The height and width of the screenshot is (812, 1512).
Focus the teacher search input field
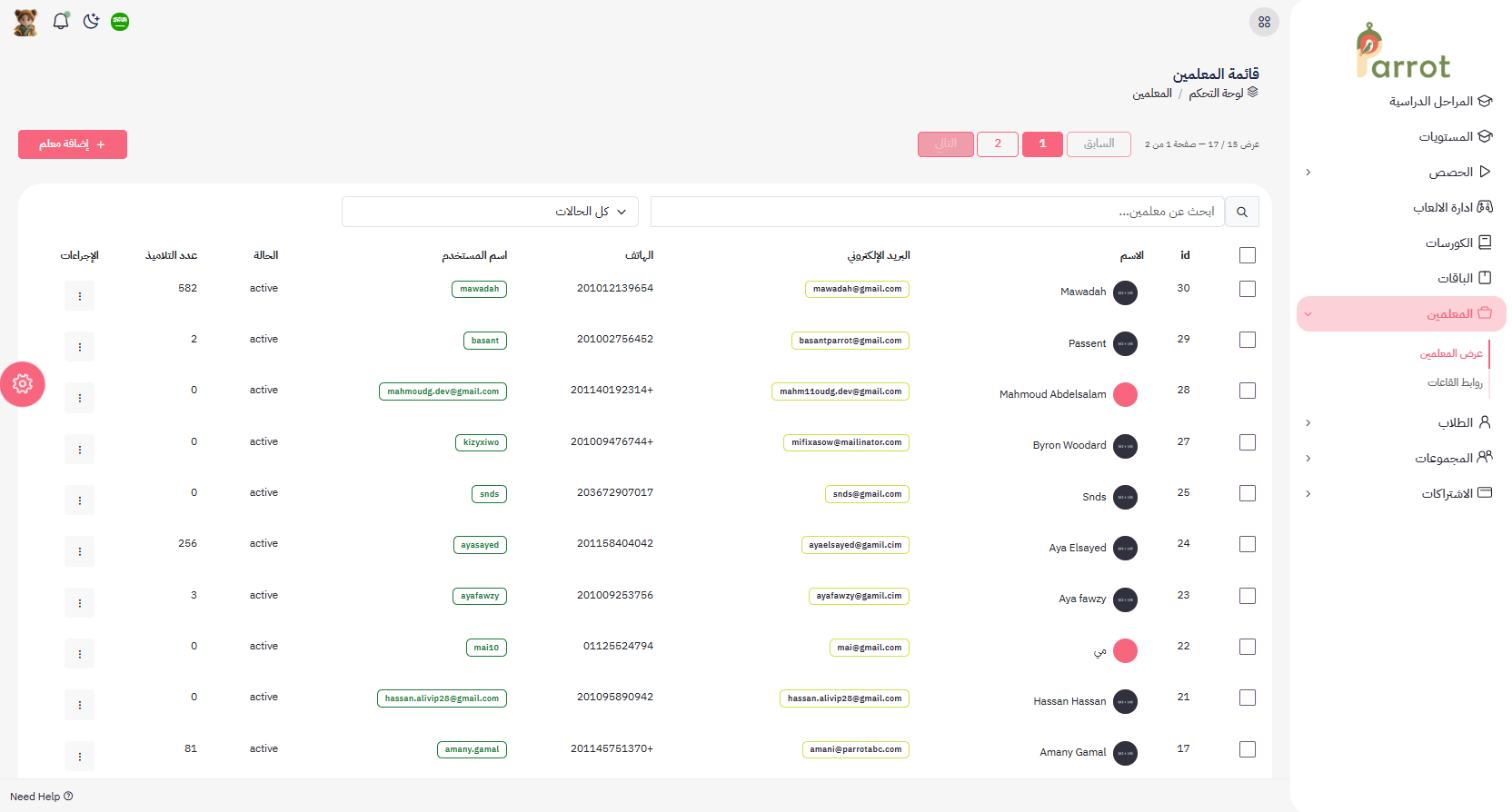(936, 212)
